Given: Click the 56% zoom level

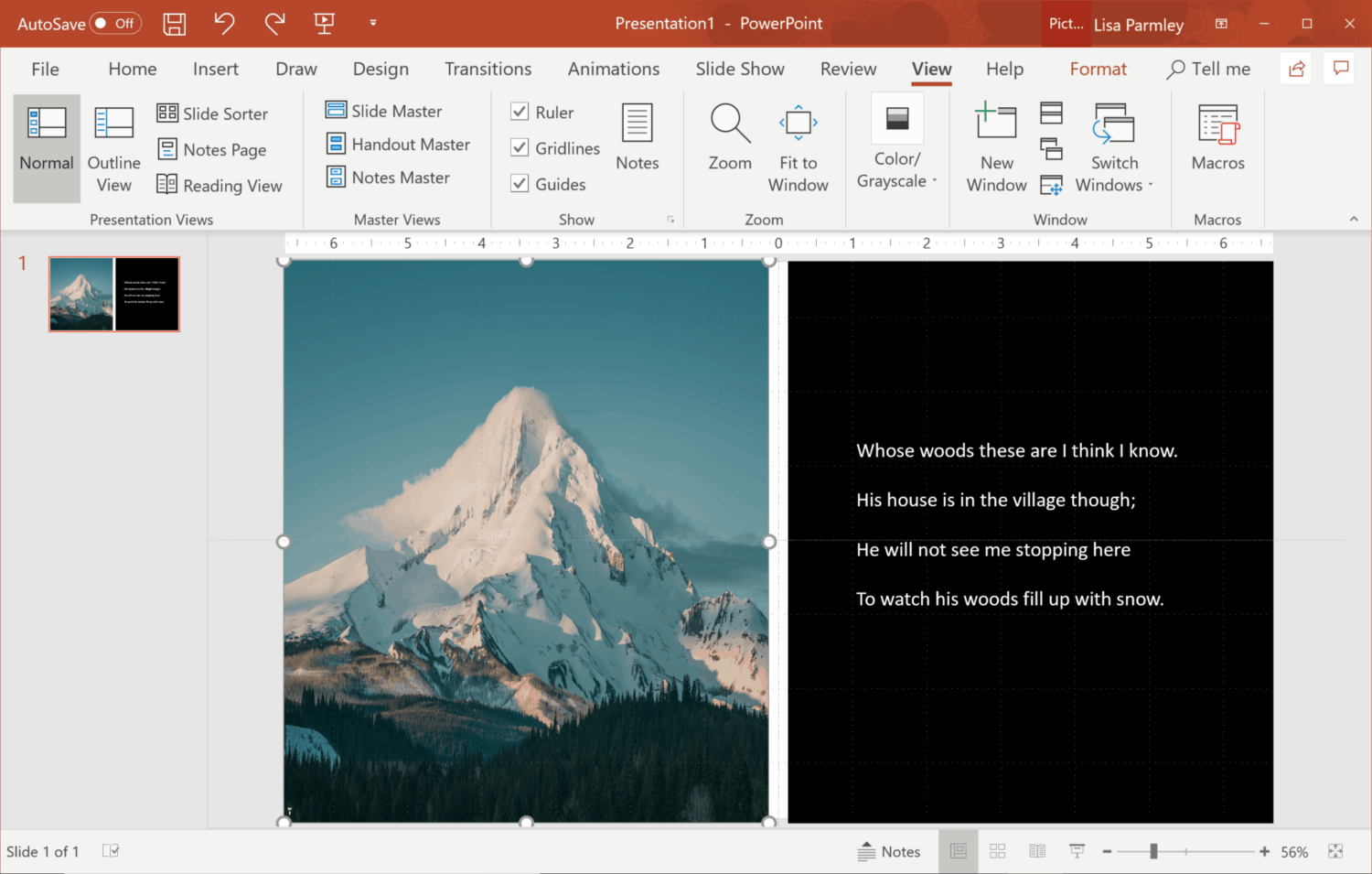Looking at the screenshot, I should point(1294,852).
